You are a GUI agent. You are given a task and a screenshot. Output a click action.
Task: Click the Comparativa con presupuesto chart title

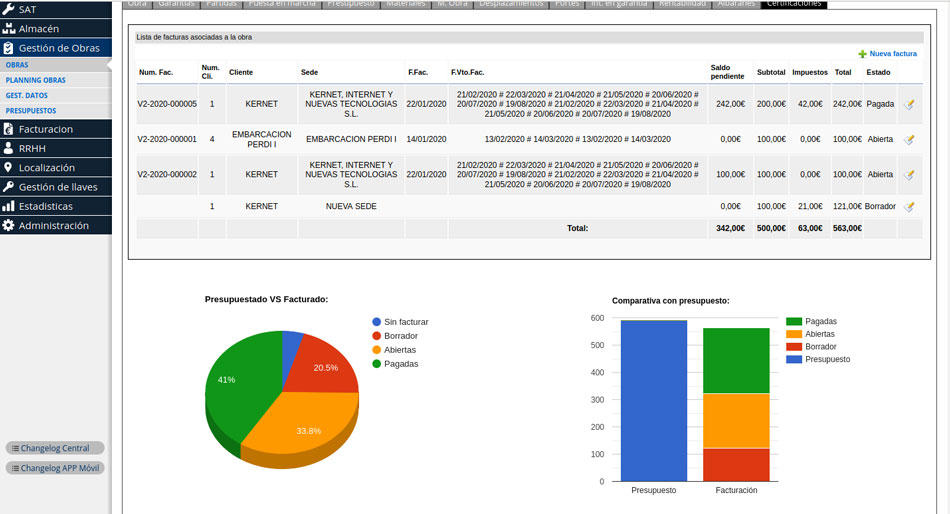coord(671,301)
